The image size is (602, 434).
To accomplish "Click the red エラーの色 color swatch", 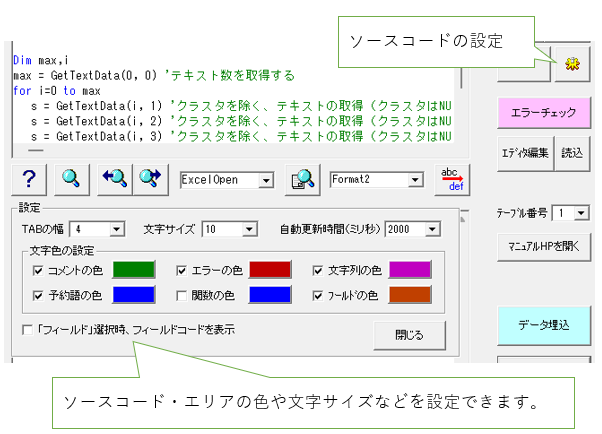I will click(269, 270).
